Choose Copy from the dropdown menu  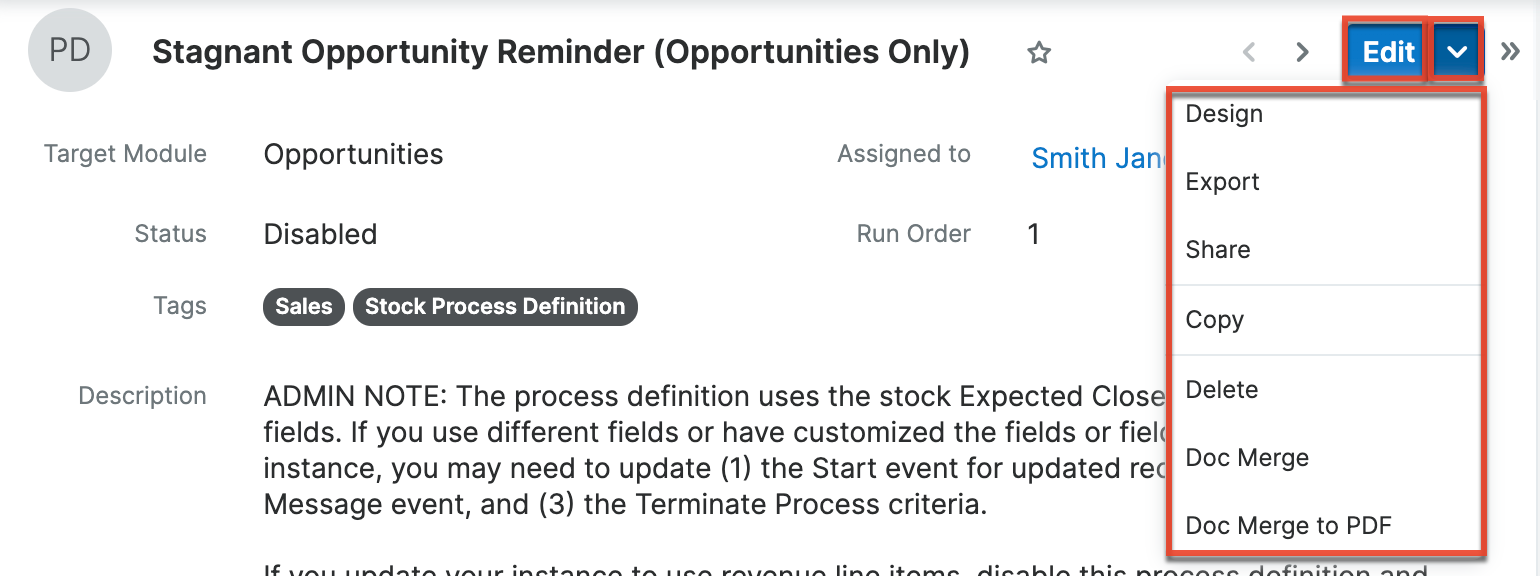pos(1214,320)
